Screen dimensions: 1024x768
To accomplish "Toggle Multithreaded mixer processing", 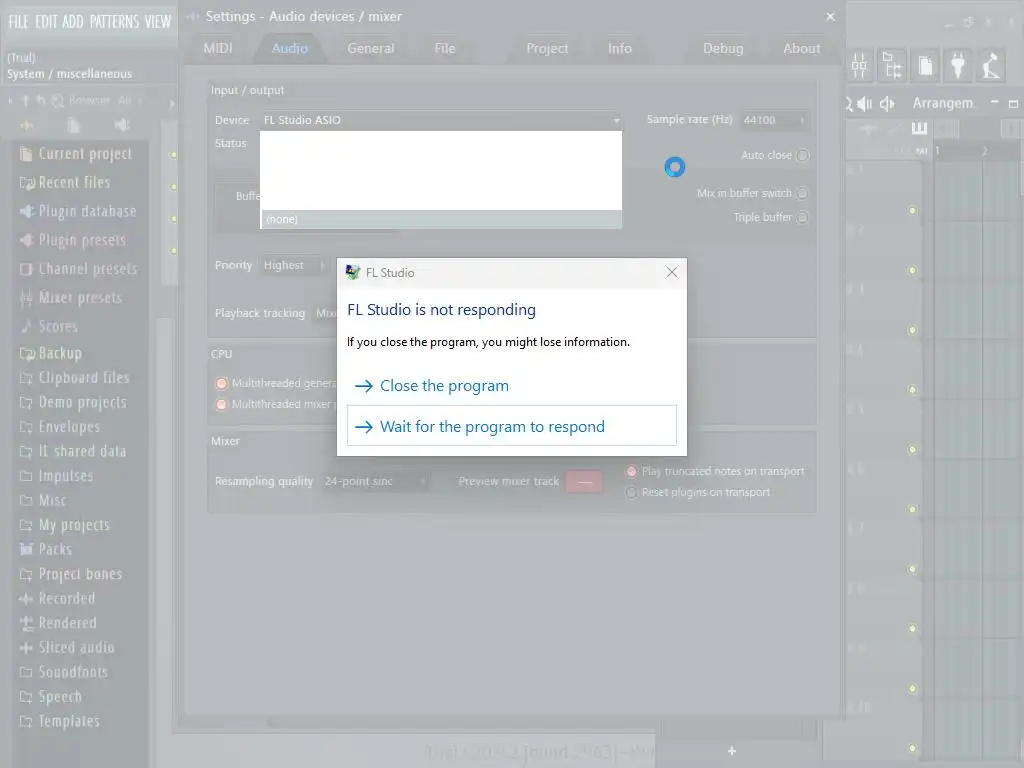I will click(221, 404).
